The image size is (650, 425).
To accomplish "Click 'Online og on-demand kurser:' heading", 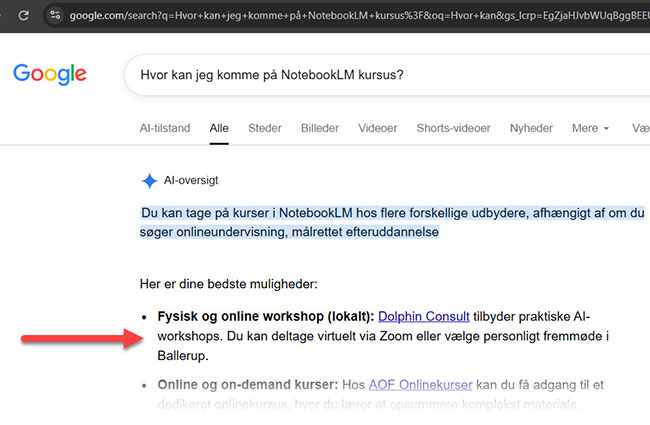I will [248, 385].
